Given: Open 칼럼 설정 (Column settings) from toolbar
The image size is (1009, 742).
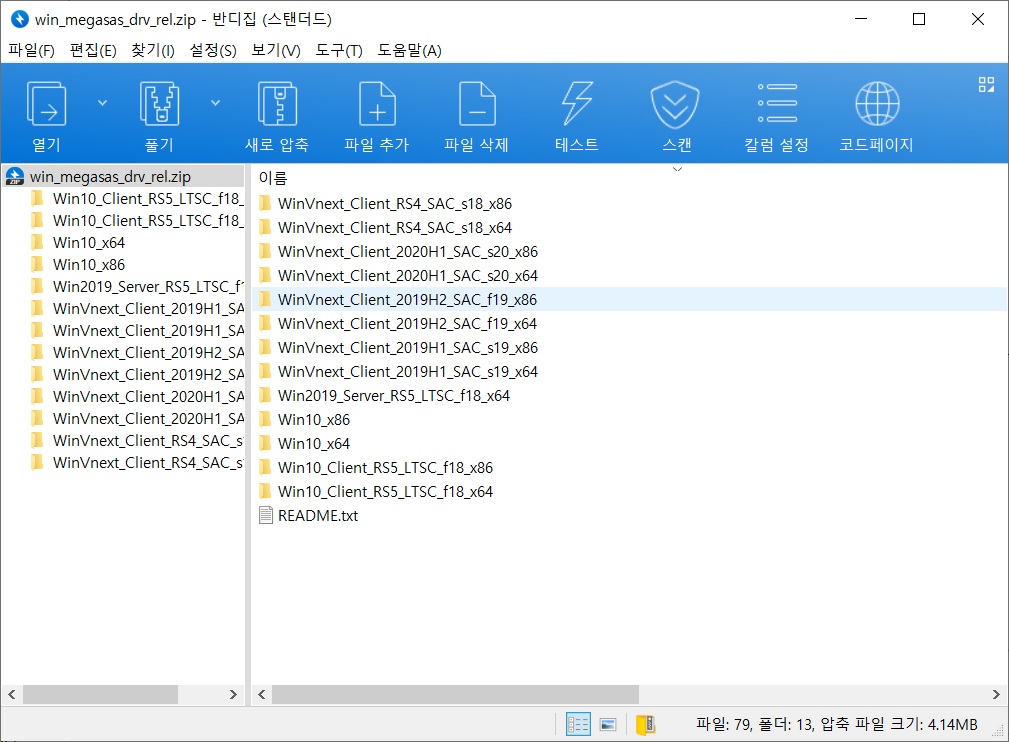Looking at the screenshot, I should coord(777,103).
